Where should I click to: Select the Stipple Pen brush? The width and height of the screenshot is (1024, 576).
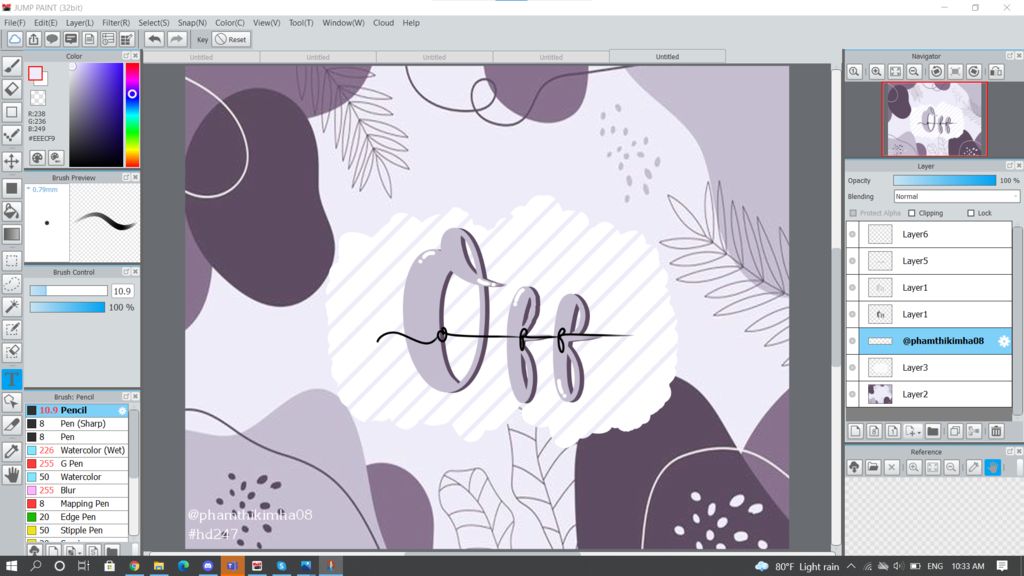(x=77, y=530)
